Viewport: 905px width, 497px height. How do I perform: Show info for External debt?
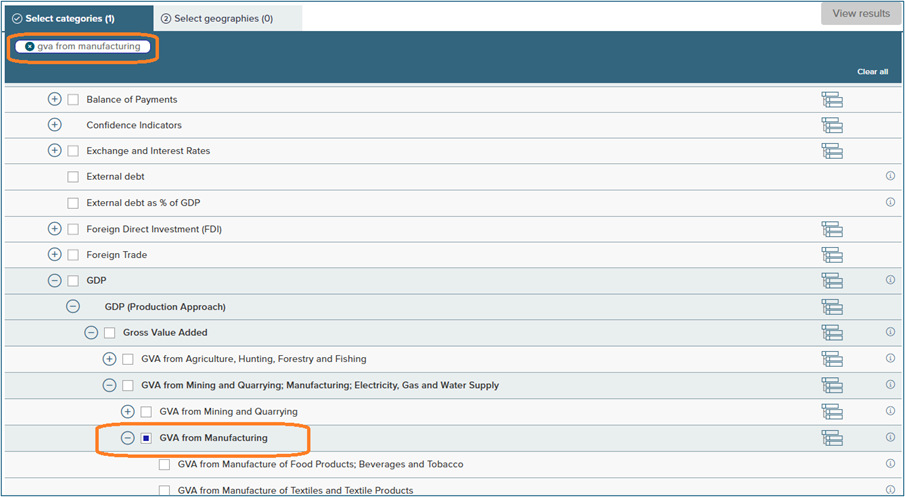(890, 176)
